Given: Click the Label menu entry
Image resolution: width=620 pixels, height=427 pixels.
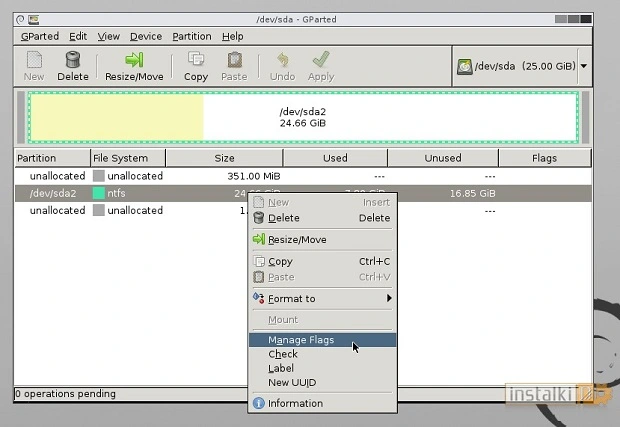Looking at the screenshot, I should (281, 368).
